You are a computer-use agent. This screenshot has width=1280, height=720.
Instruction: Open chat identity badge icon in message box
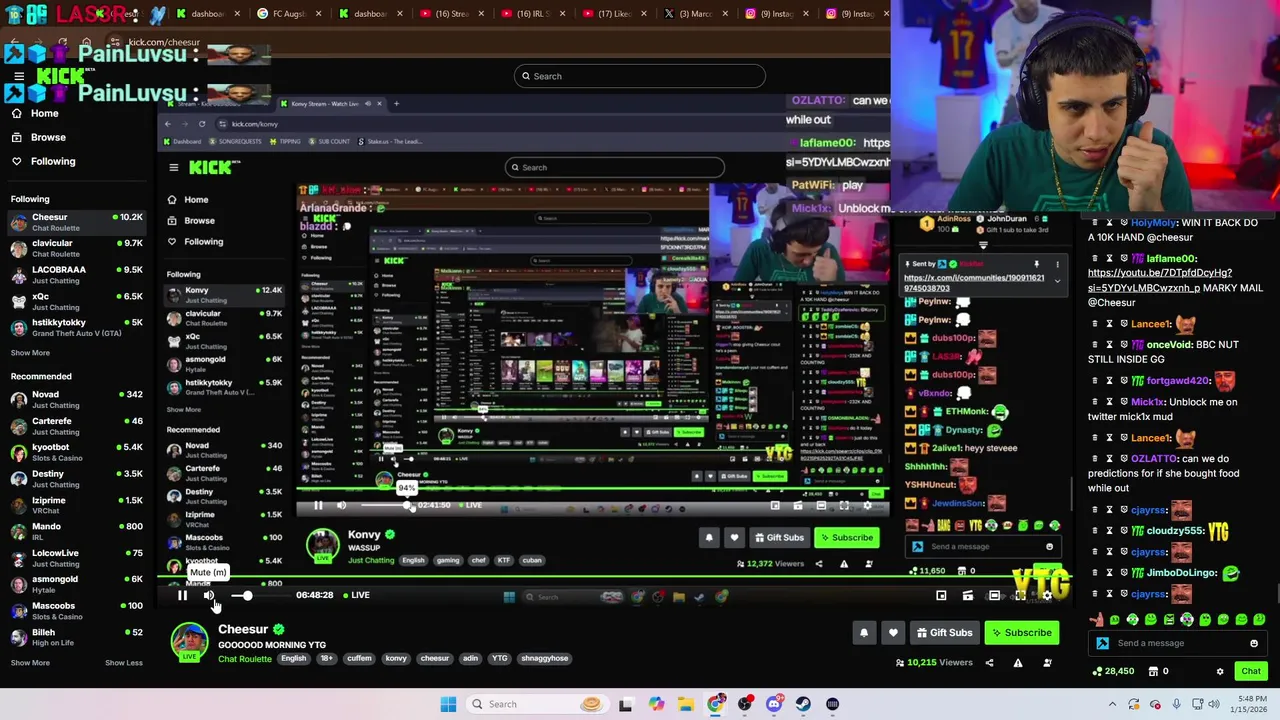(1103, 644)
